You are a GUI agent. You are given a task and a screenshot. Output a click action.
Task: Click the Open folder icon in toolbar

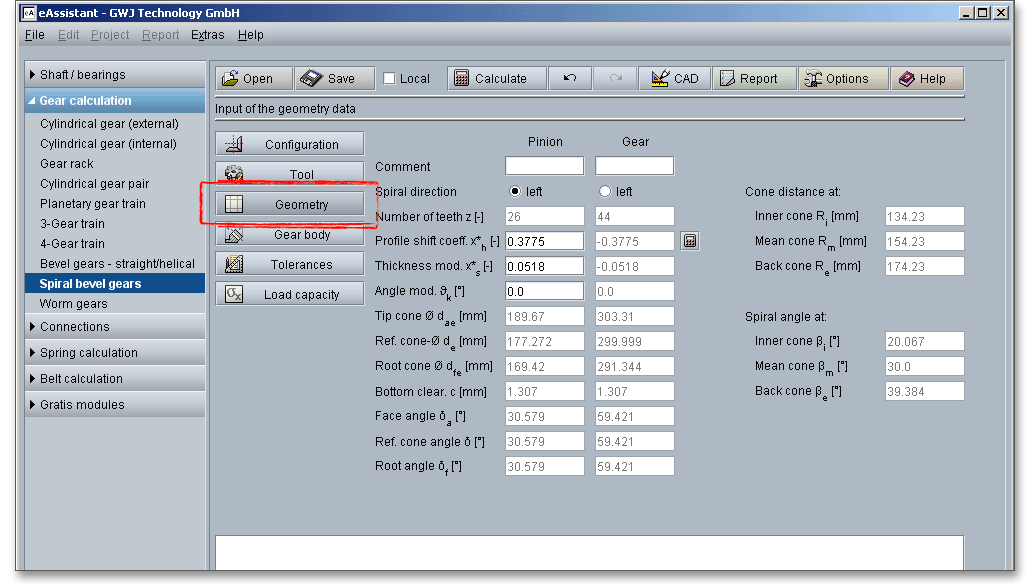231,79
